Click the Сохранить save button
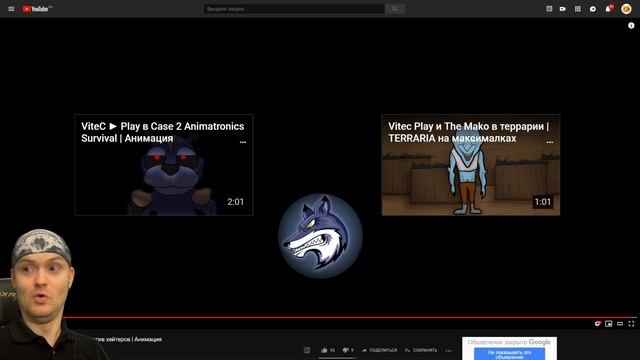The image size is (640, 360). click(421, 350)
